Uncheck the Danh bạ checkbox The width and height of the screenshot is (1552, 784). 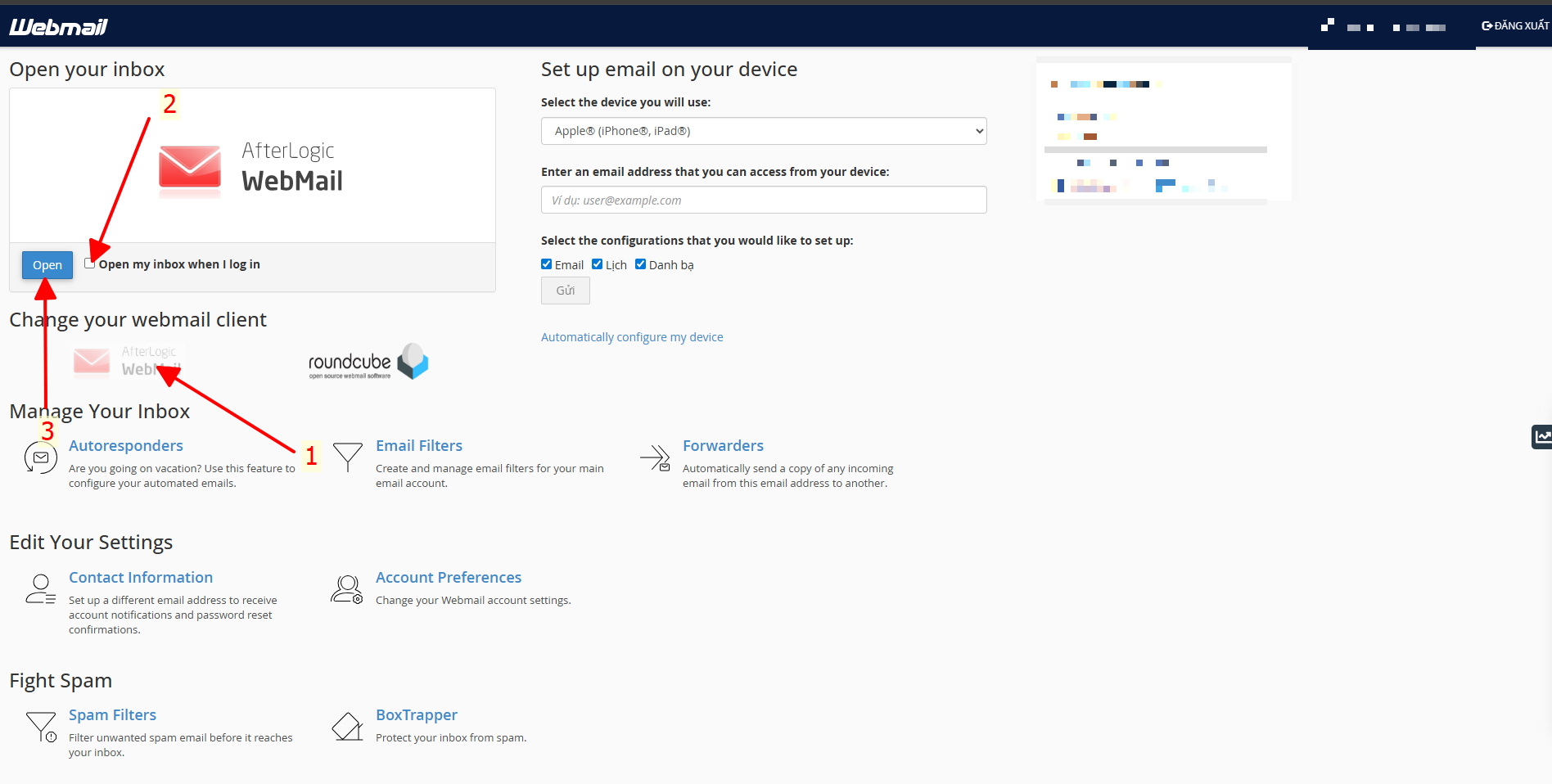[640, 264]
